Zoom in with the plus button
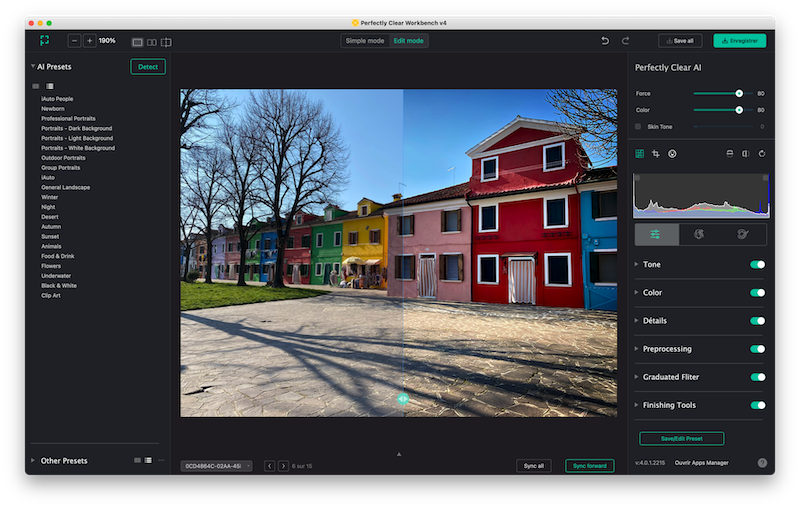This screenshot has width=800, height=508. pos(89,41)
